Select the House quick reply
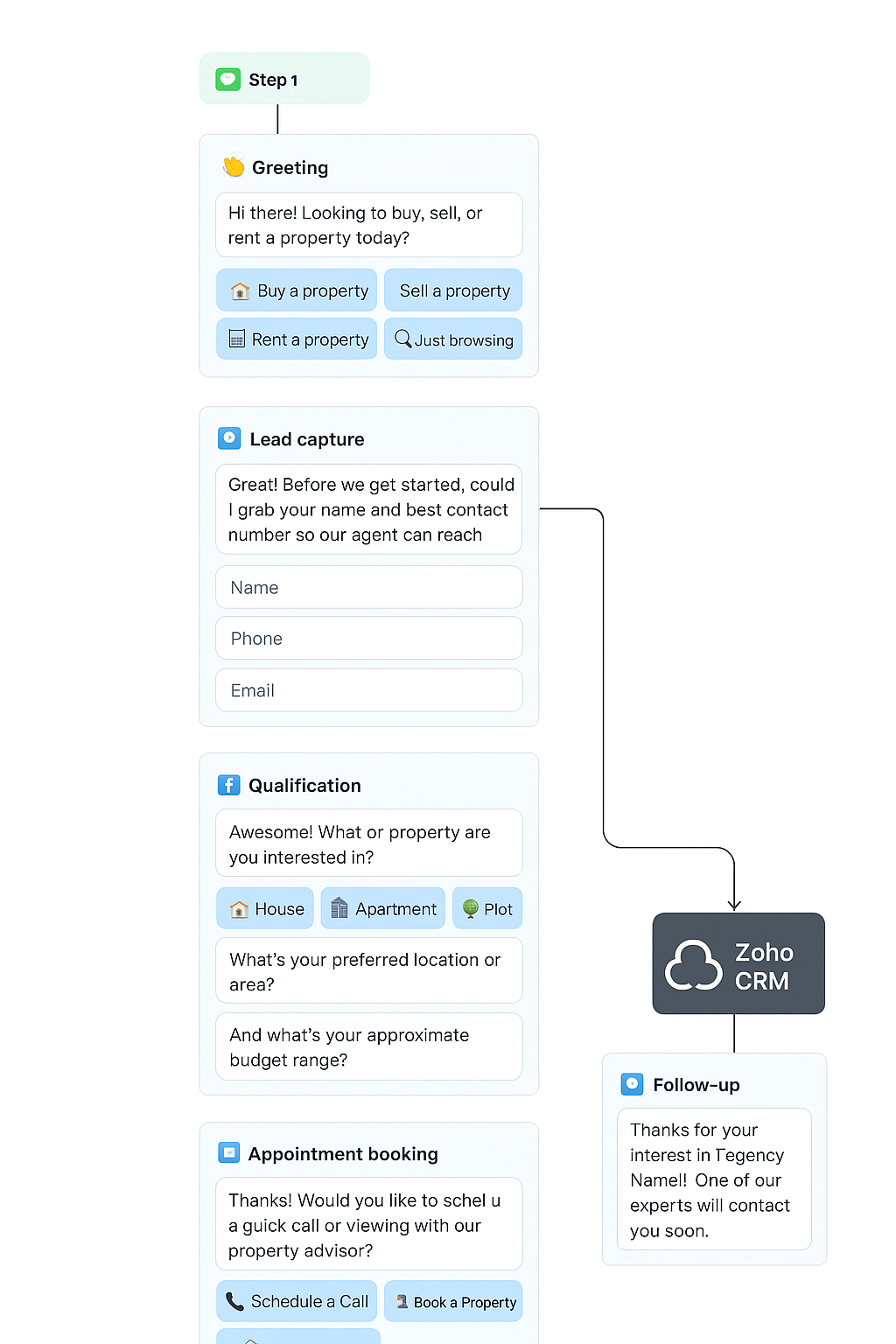 coord(264,908)
